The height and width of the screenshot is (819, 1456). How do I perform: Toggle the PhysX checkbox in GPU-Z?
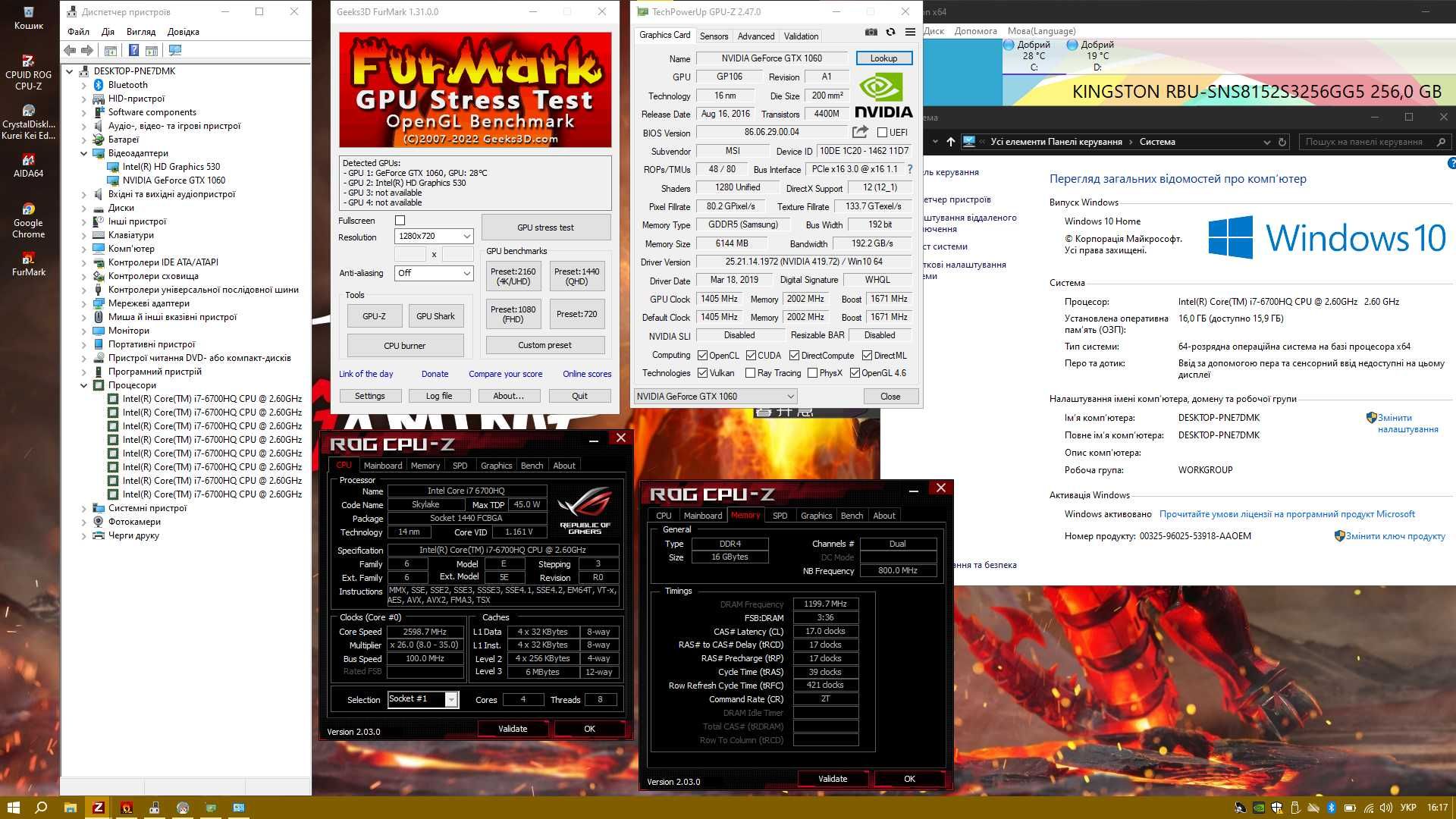(812, 372)
